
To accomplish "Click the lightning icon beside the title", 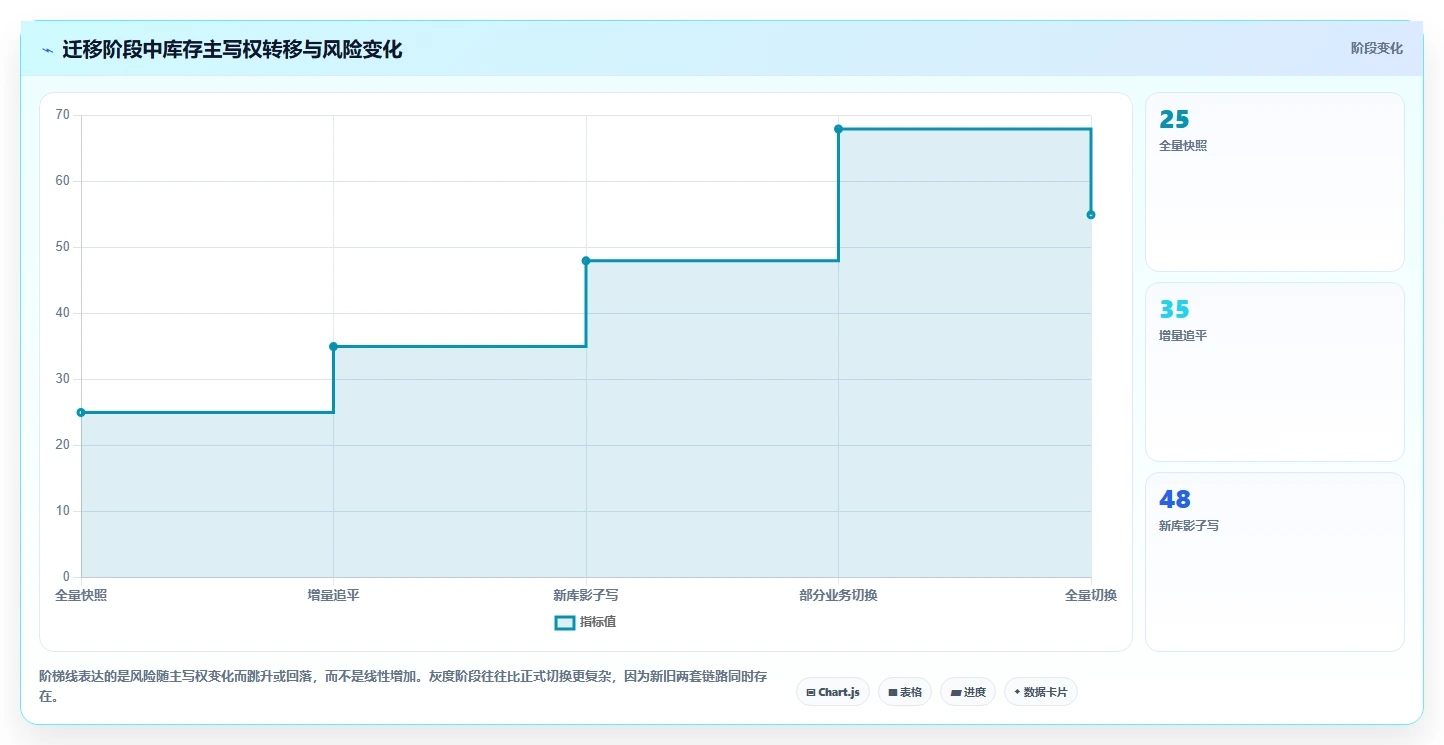I will coord(47,50).
